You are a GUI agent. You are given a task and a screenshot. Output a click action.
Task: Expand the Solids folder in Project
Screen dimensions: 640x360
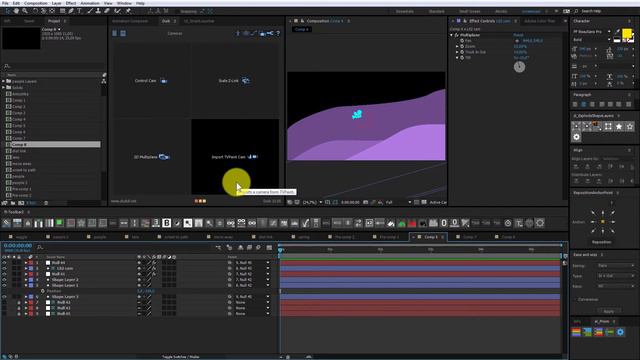tap(4, 87)
